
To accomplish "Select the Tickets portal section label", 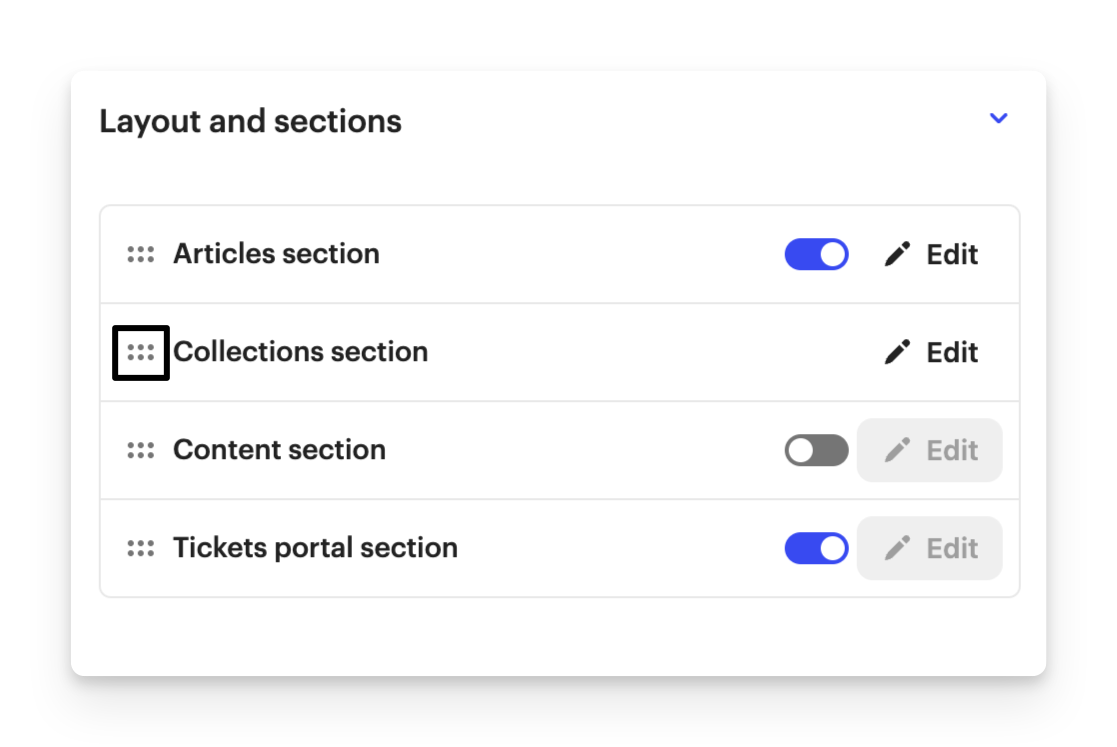I will tap(315, 548).
